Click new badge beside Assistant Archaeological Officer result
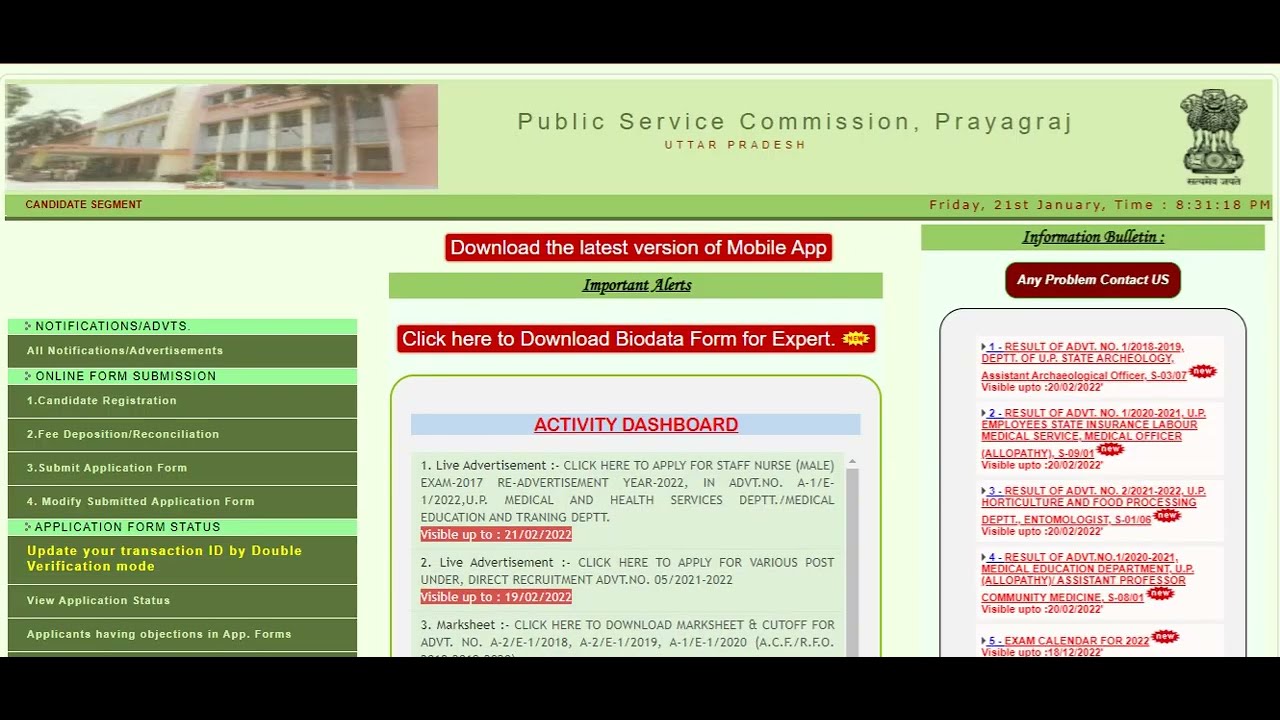Screen dimensions: 1280x720 (x=1202, y=371)
